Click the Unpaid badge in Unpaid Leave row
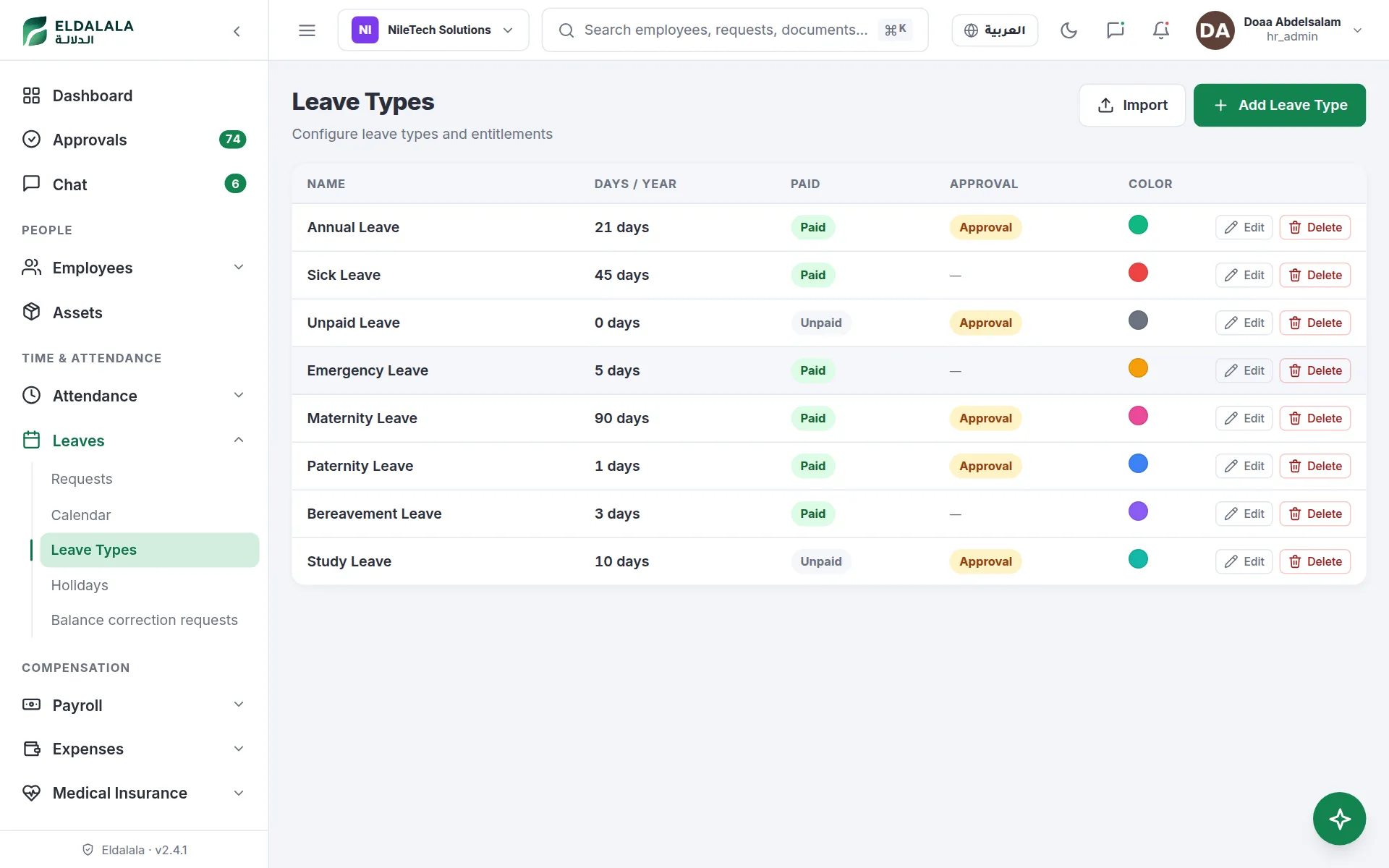The width and height of the screenshot is (1389, 868). click(820, 323)
